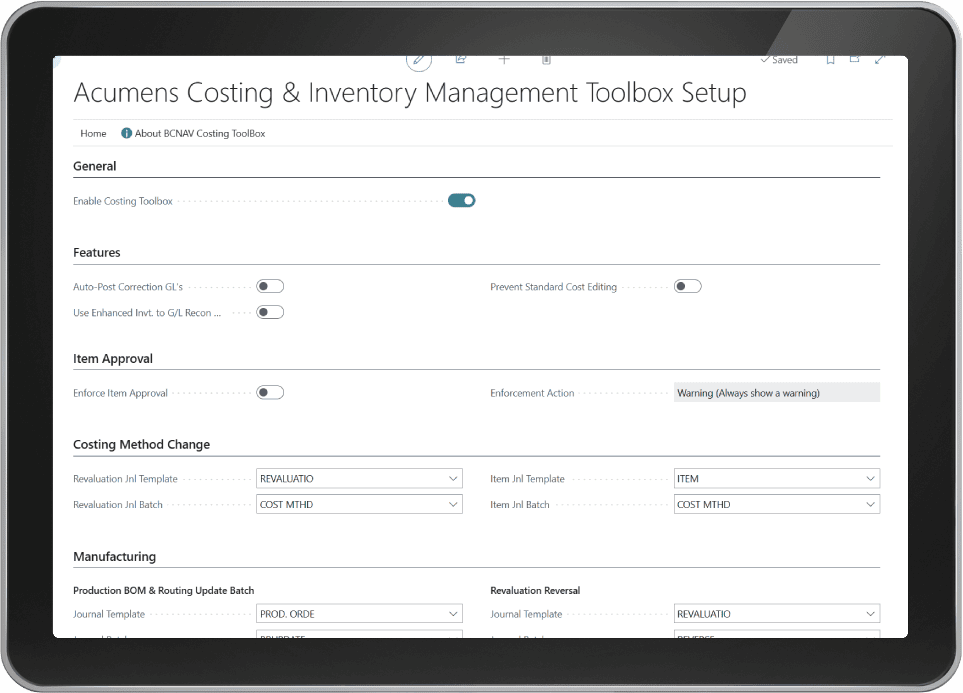Image resolution: width=963 pixels, height=693 pixels.
Task: Click the Item Jnl Batch label
Action: coord(520,504)
